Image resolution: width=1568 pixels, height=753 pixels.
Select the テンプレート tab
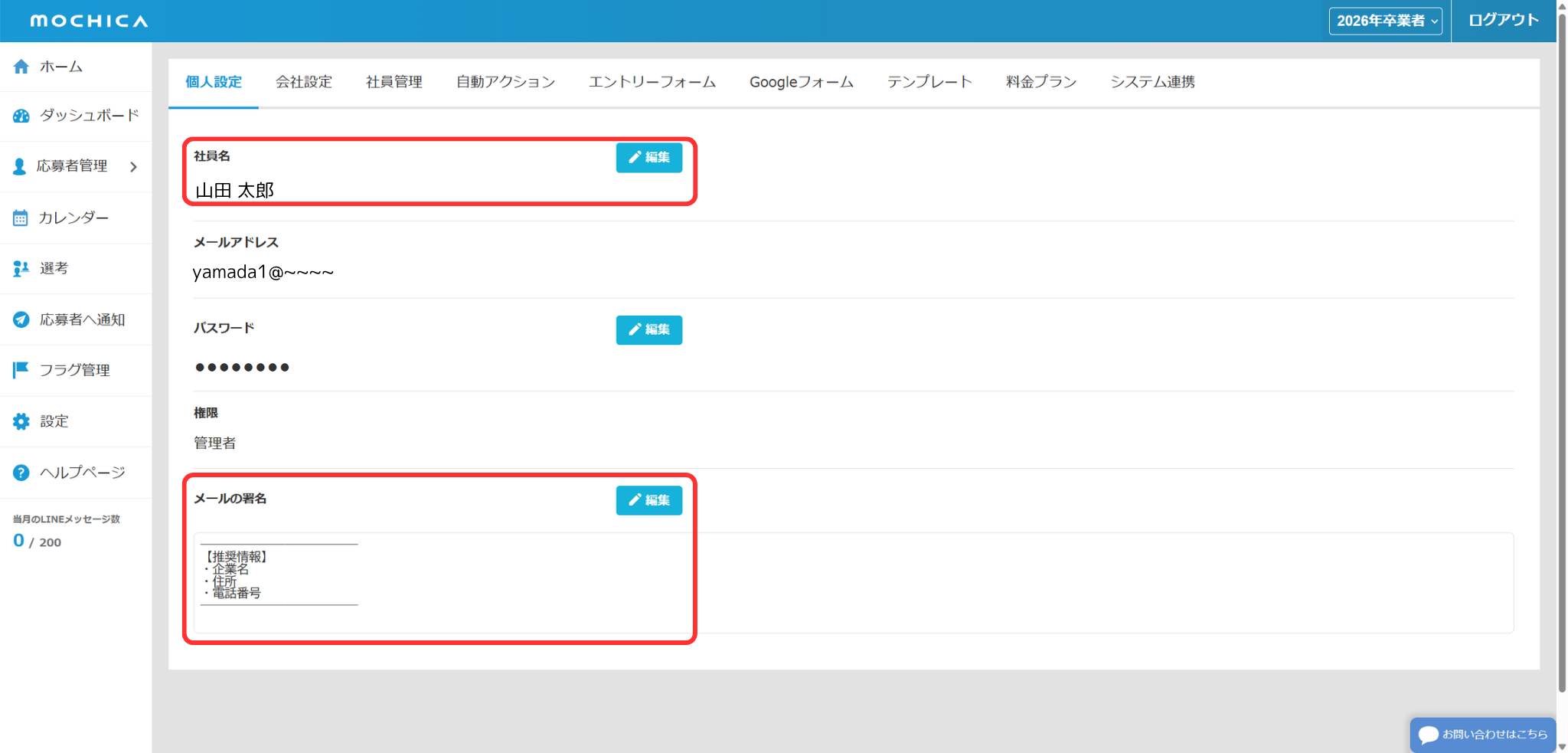click(x=929, y=82)
